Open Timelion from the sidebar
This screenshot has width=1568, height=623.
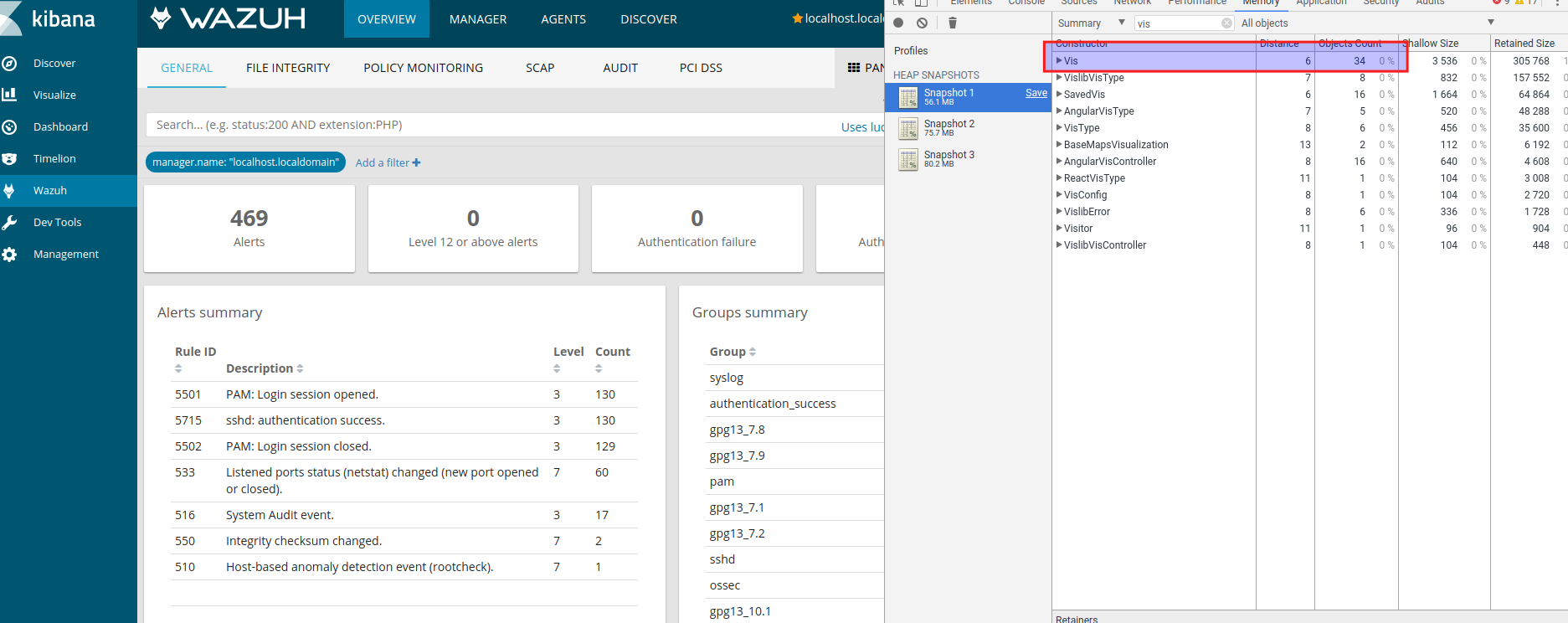point(54,158)
